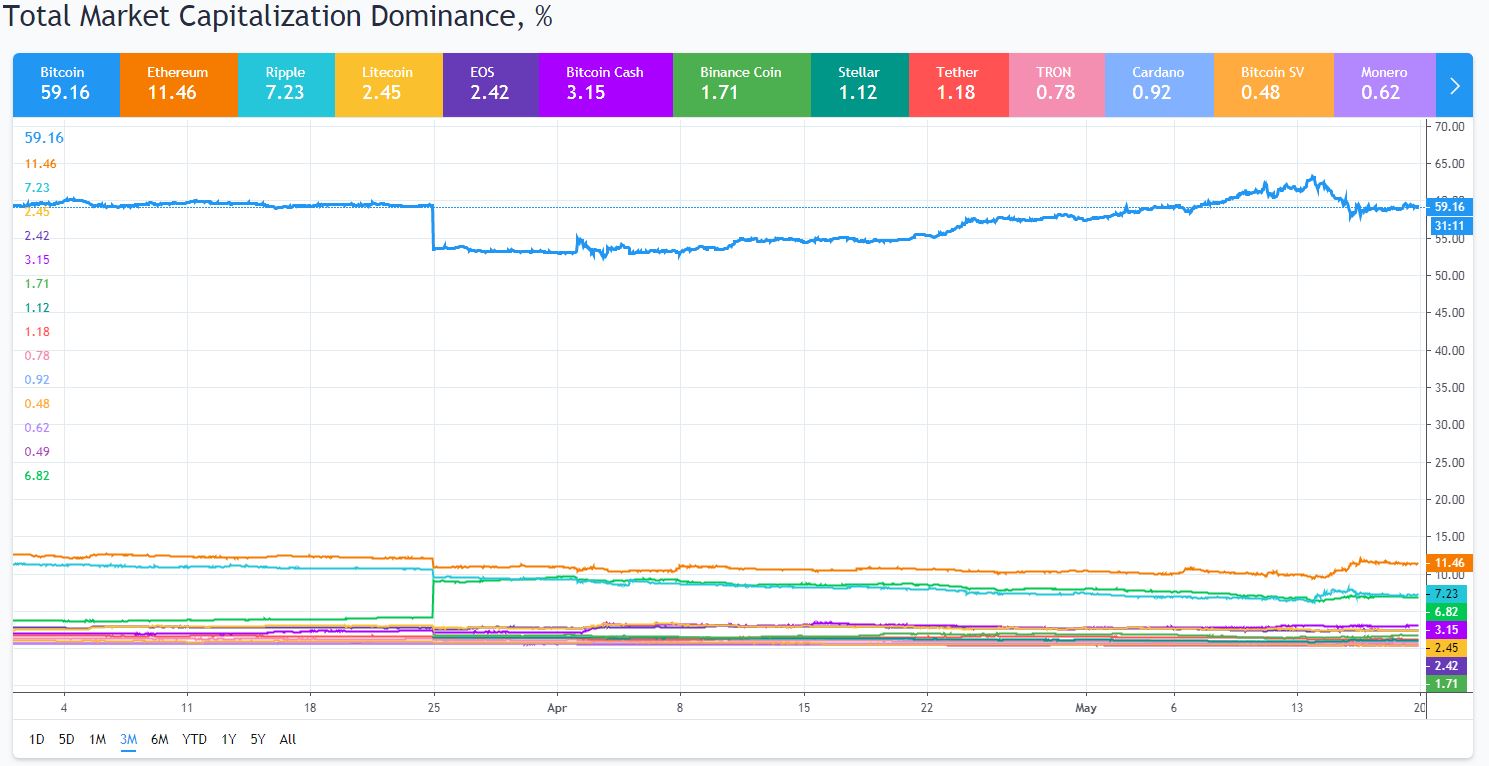Click the Cardano coin tile

pos(1159,84)
